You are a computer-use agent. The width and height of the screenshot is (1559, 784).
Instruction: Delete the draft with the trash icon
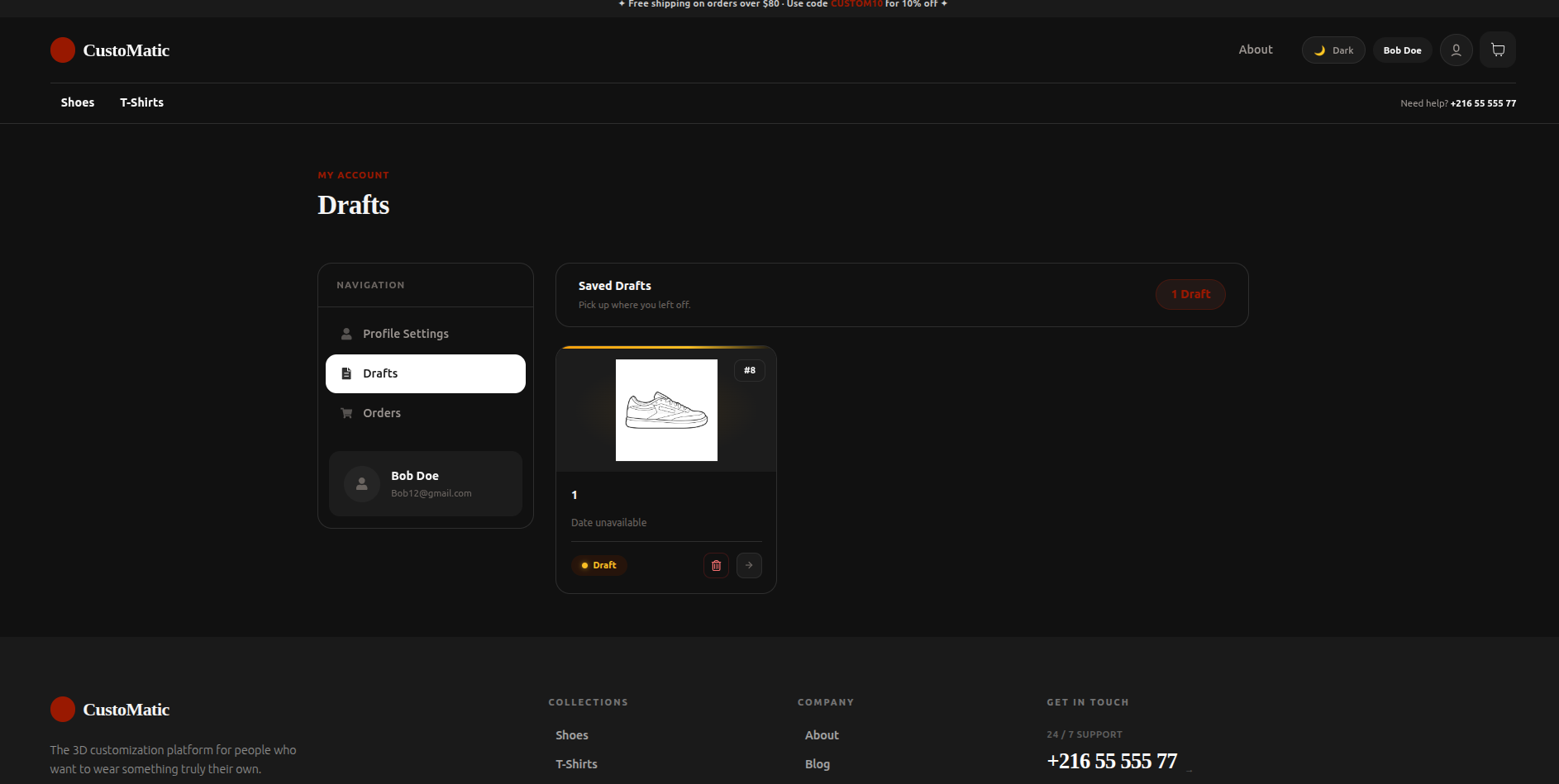(x=716, y=565)
